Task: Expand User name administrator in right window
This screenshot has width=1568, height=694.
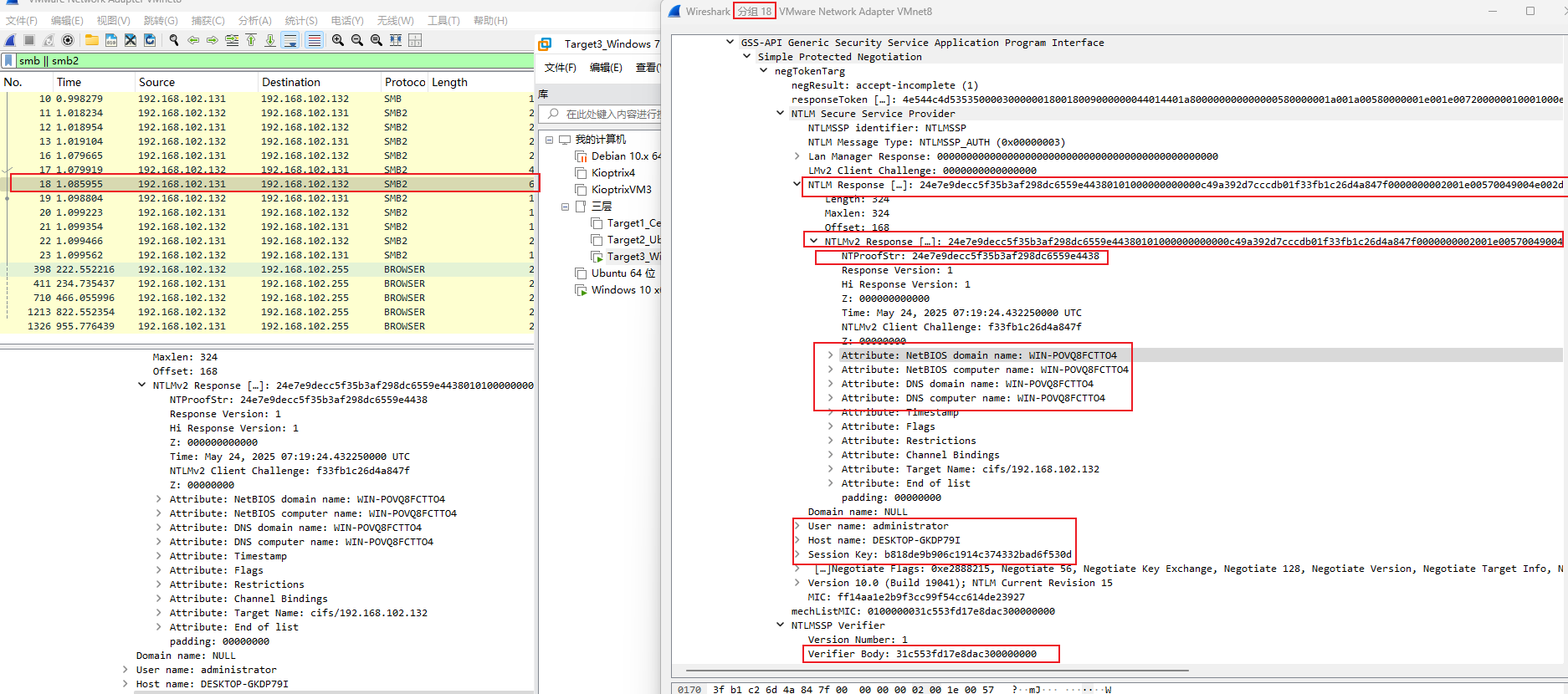Action: (797, 526)
